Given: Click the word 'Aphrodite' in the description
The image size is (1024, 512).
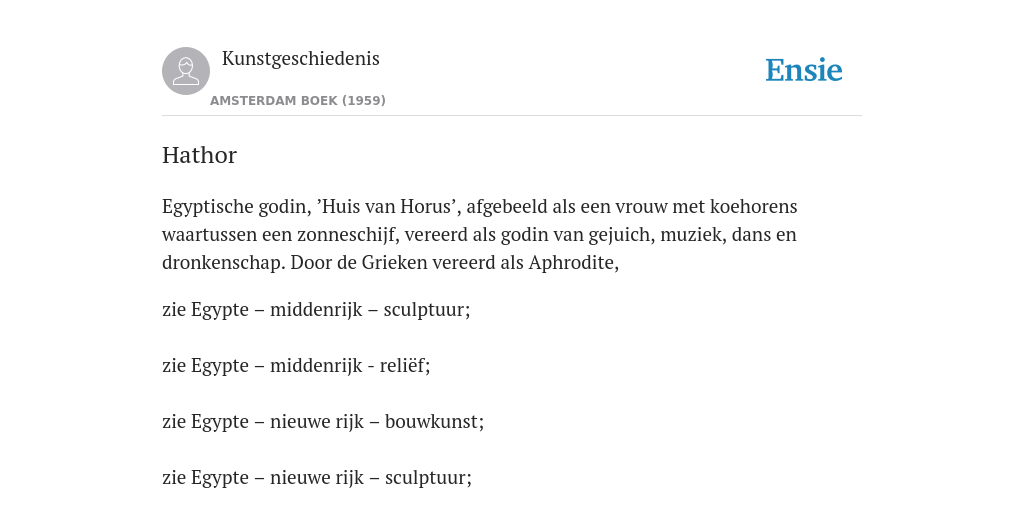Looking at the screenshot, I should (x=571, y=263).
